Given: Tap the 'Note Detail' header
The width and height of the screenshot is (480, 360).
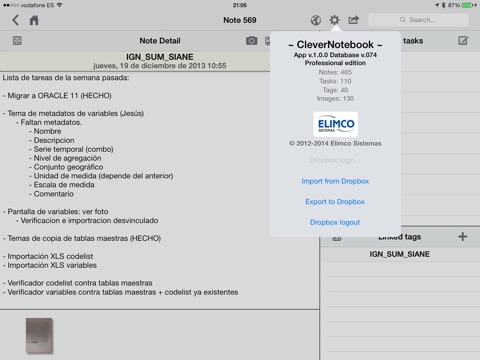Looking at the screenshot, I should 160,41.
